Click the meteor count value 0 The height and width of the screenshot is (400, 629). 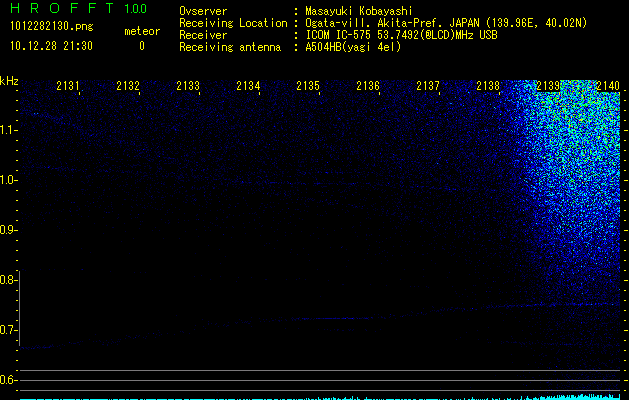142,46
